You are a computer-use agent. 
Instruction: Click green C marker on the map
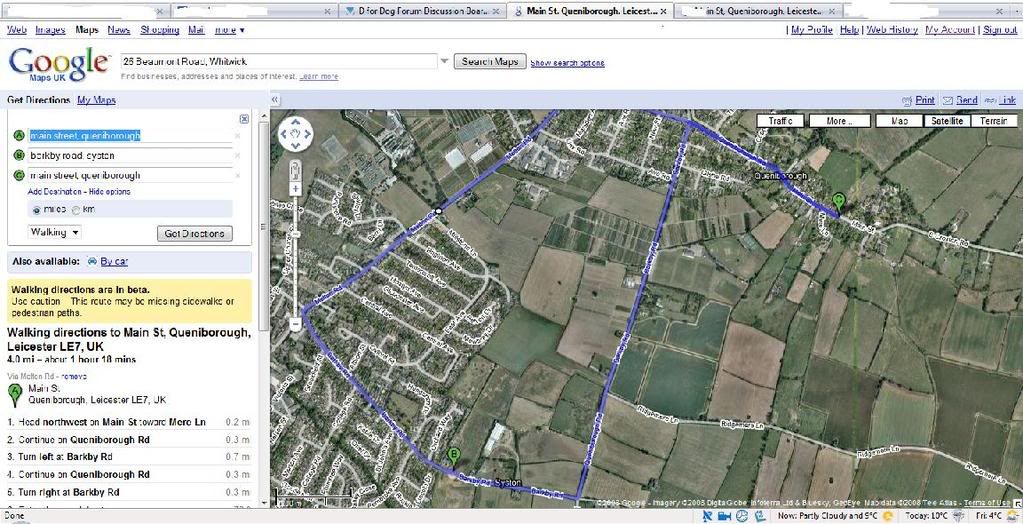point(839,202)
